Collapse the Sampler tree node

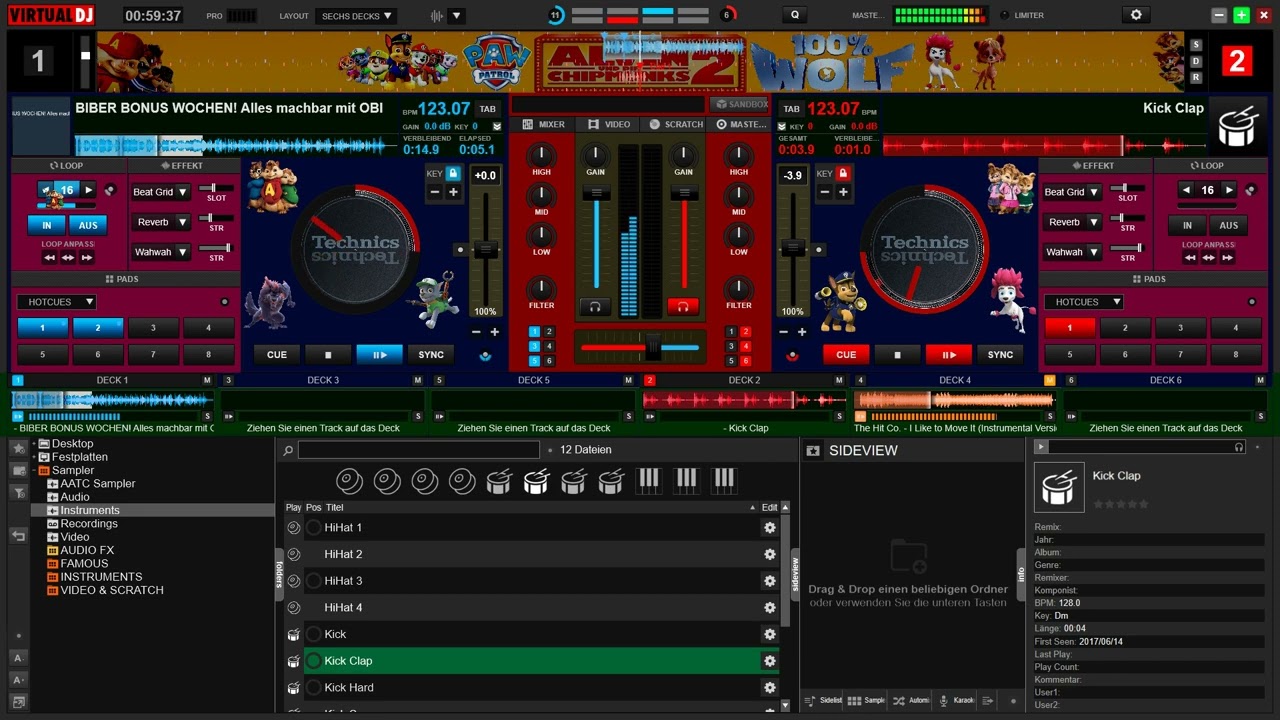(34, 470)
